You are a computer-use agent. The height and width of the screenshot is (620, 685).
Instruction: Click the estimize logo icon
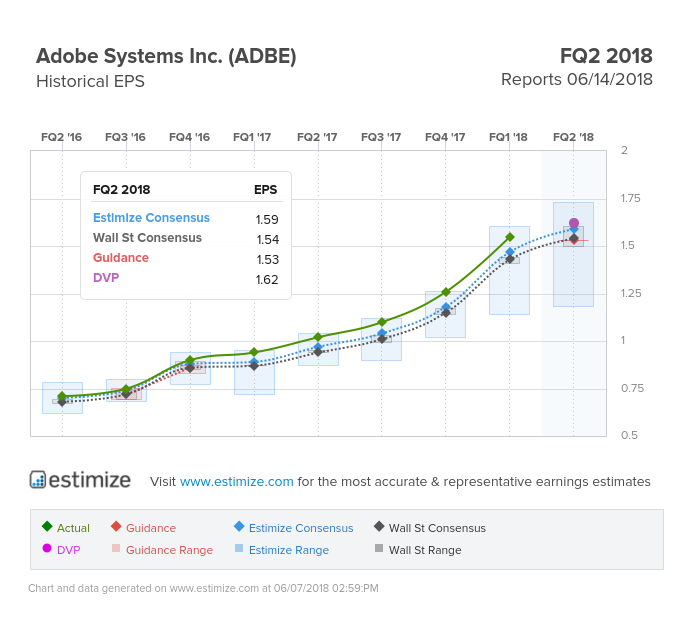coord(38,479)
